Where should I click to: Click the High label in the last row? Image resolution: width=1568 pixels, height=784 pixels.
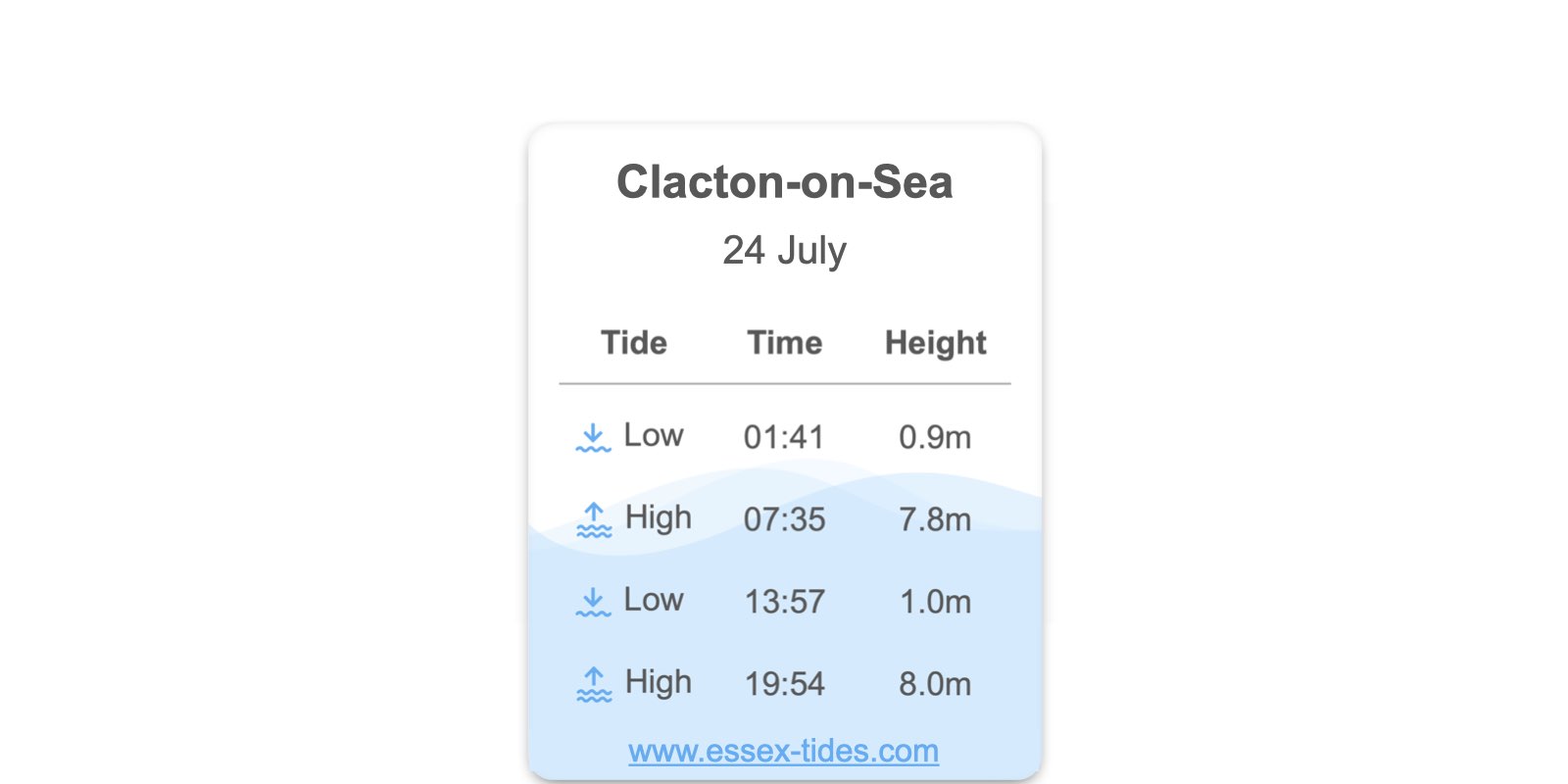[659, 683]
